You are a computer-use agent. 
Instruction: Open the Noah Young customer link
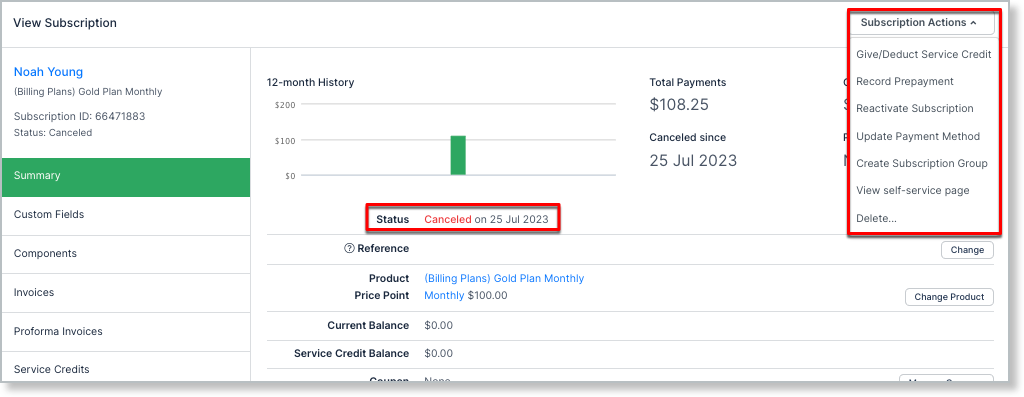pyautogui.click(x=48, y=72)
